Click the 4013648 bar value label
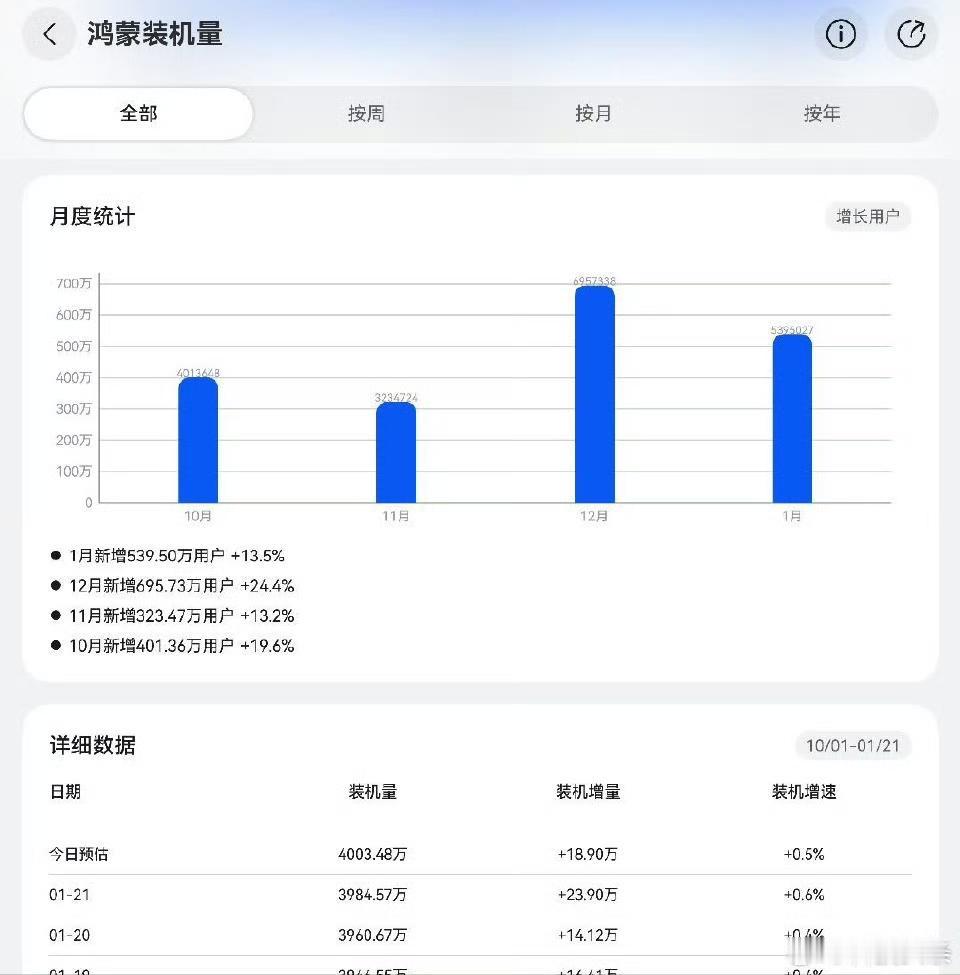Viewport: 960px width, 975px height. [x=198, y=372]
